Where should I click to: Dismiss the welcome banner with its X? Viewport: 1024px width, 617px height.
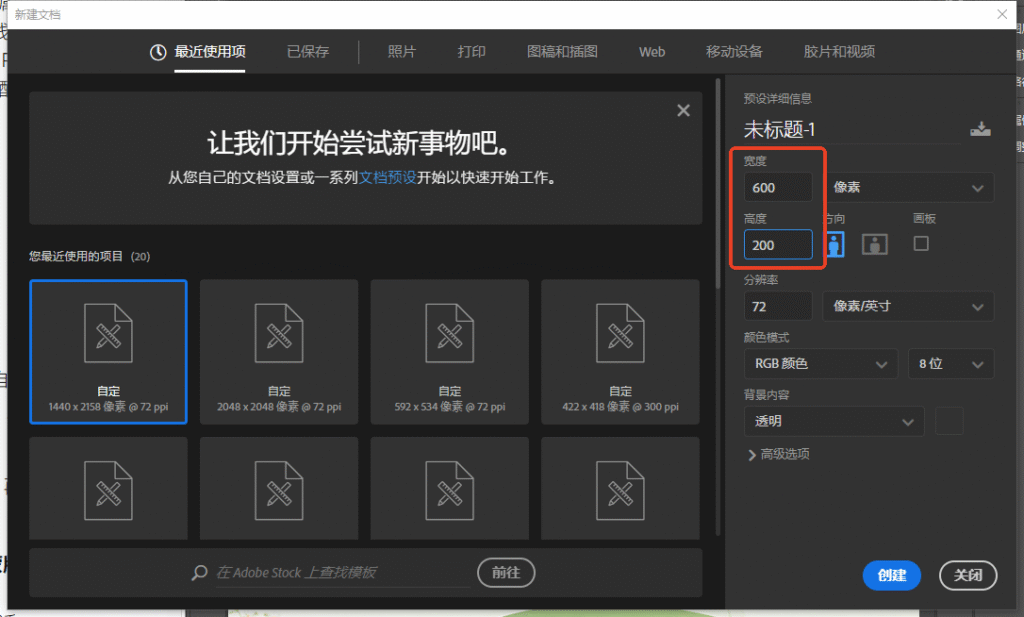point(683,110)
